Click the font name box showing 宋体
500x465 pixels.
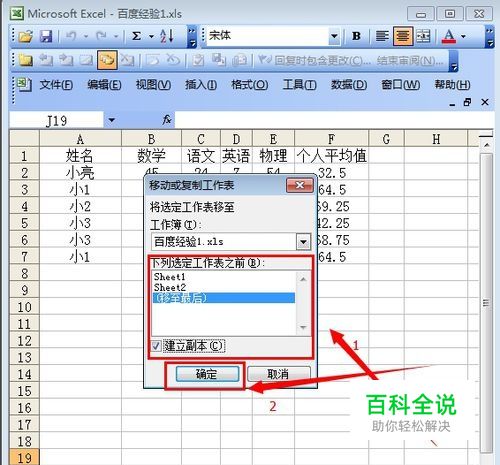tap(267, 36)
